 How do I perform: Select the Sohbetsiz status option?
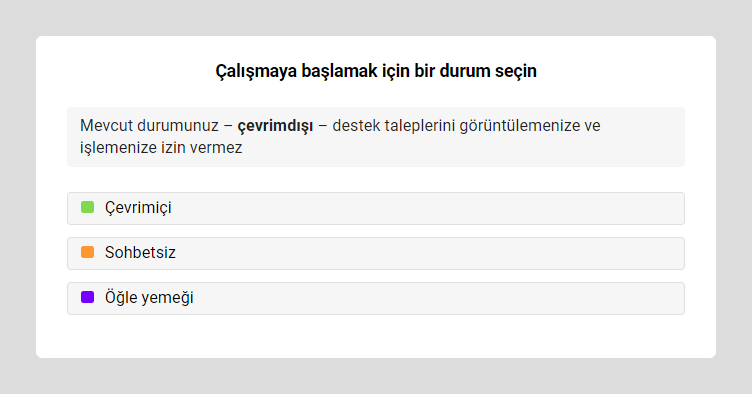pos(376,254)
